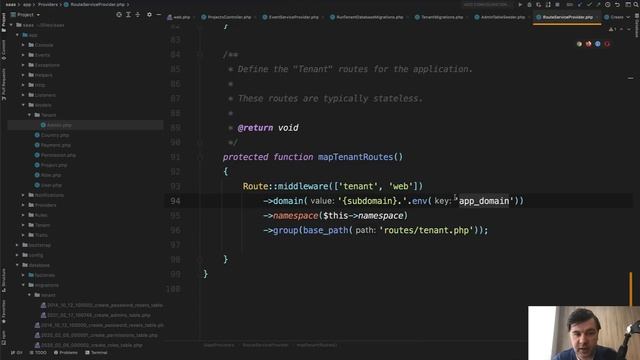640x360 pixels.
Task: Open the Problems tool window
Action: [x=66, y=353]
